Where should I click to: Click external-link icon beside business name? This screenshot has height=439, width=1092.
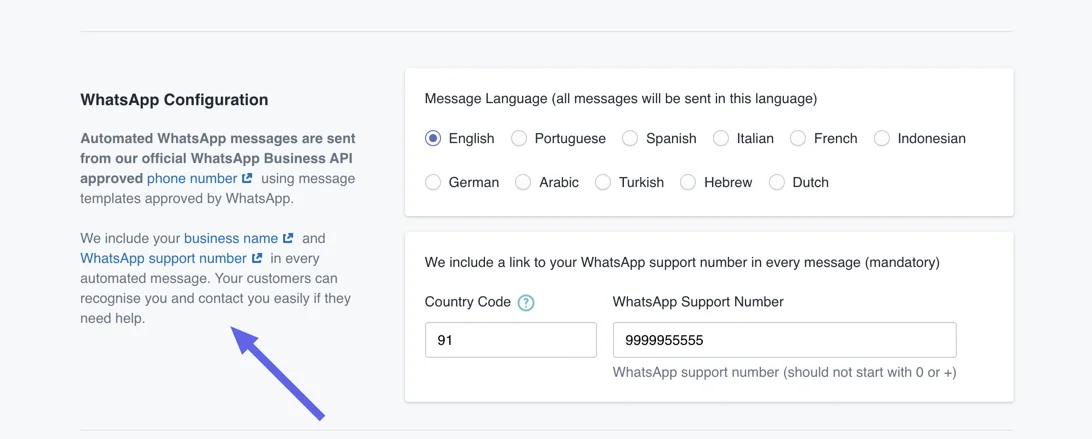288,238
